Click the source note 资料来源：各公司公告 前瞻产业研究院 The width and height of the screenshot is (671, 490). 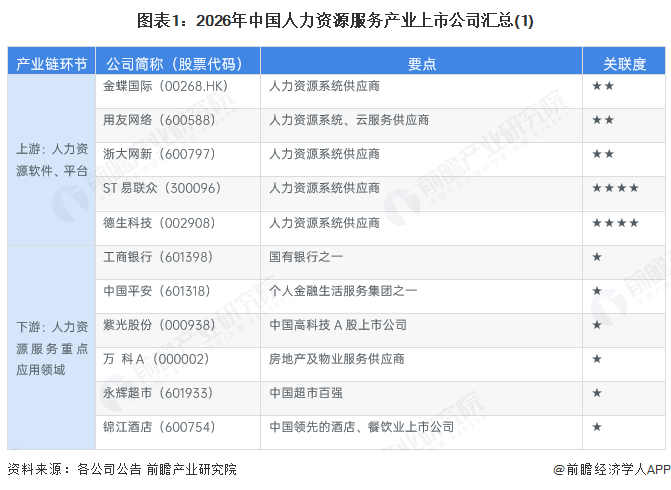tap(122, 469)
